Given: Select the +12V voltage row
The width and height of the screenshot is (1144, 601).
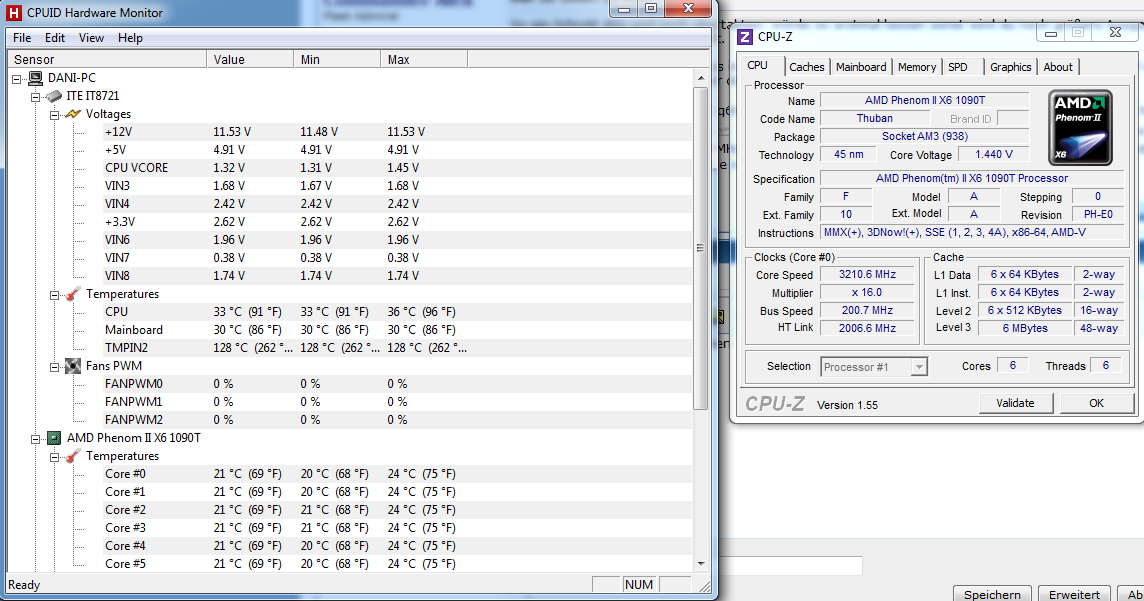Looking at the screenshot, I should [x=398, y=132].
